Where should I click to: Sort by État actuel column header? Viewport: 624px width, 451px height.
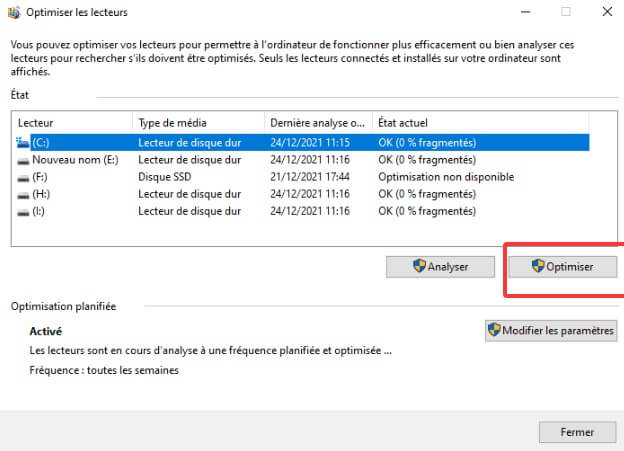click(x=481, y=123)
